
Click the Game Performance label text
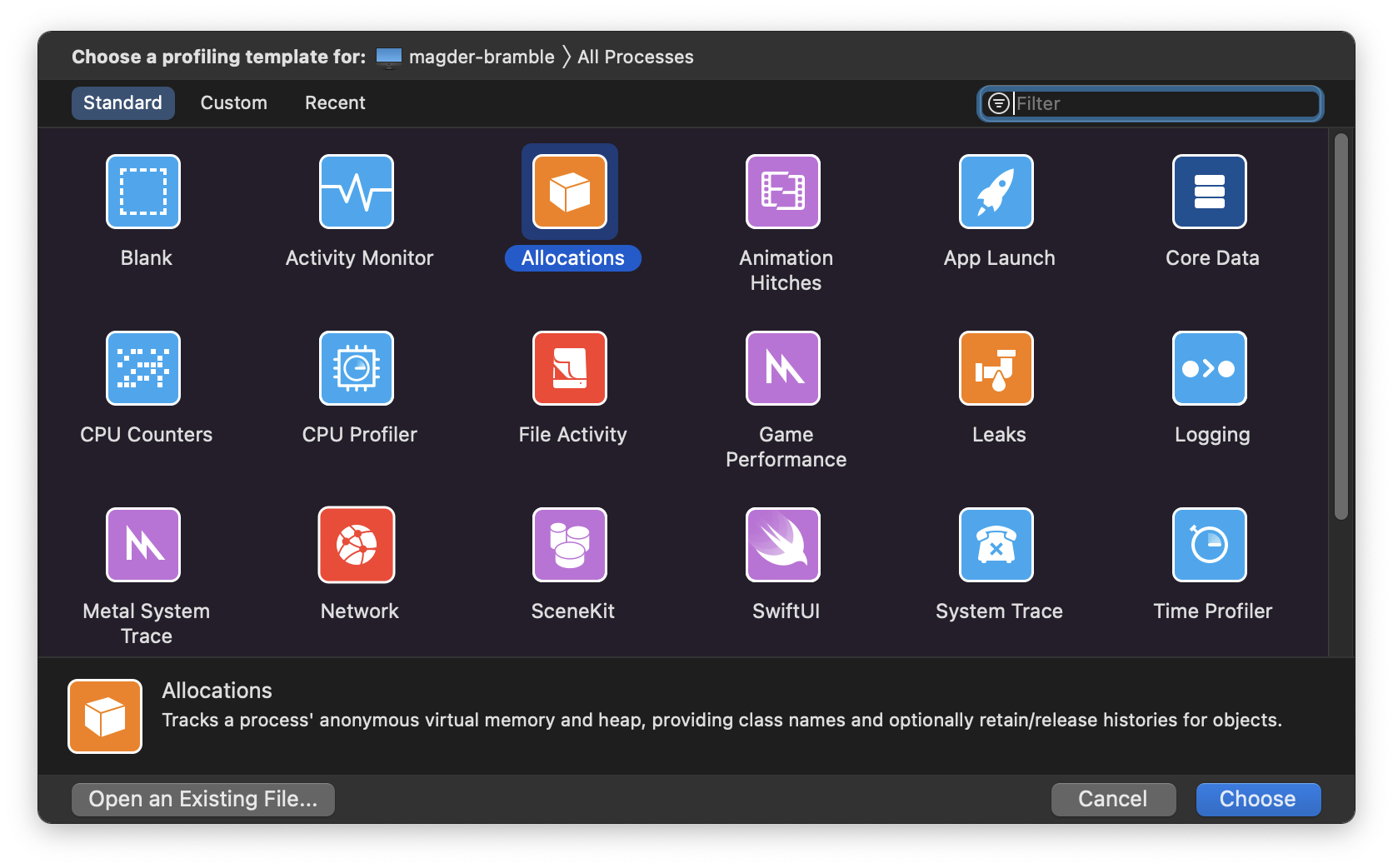click(786, 447)
